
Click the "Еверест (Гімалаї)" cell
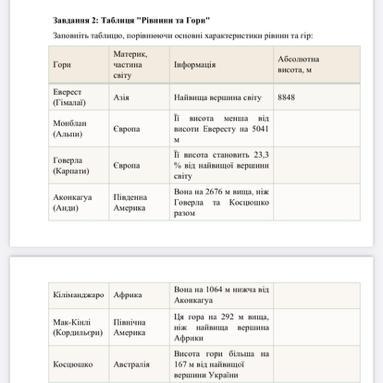click(79, 97)
